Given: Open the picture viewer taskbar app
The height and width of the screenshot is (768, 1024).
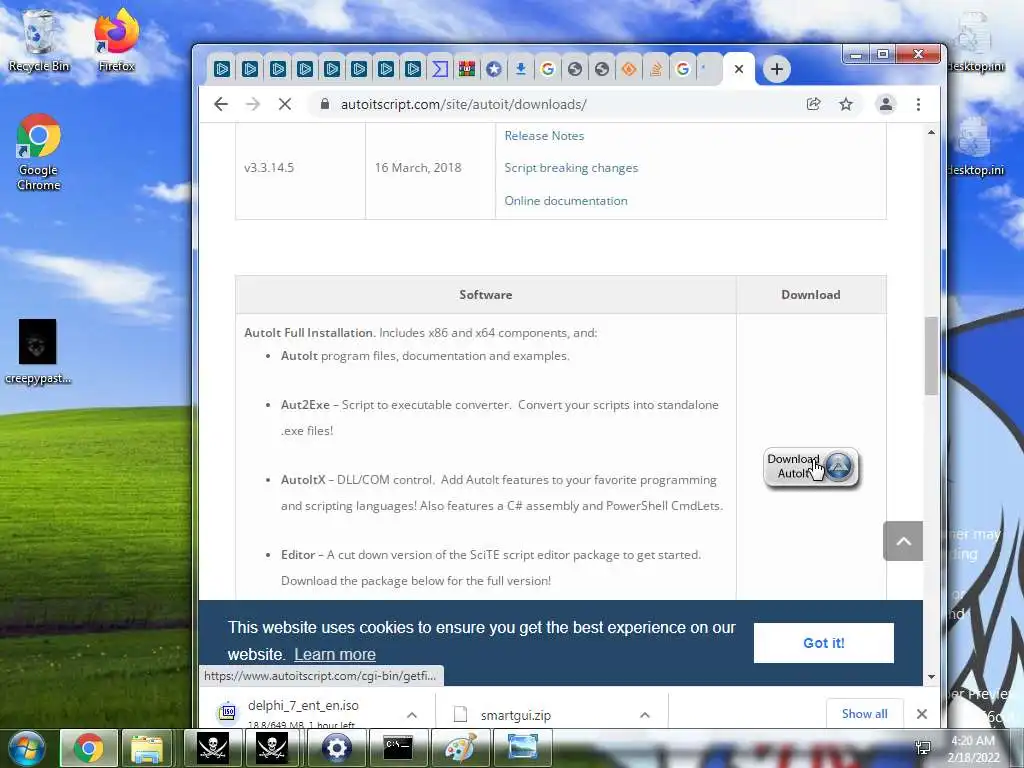Looking at the screenshot, I should 522,748.
